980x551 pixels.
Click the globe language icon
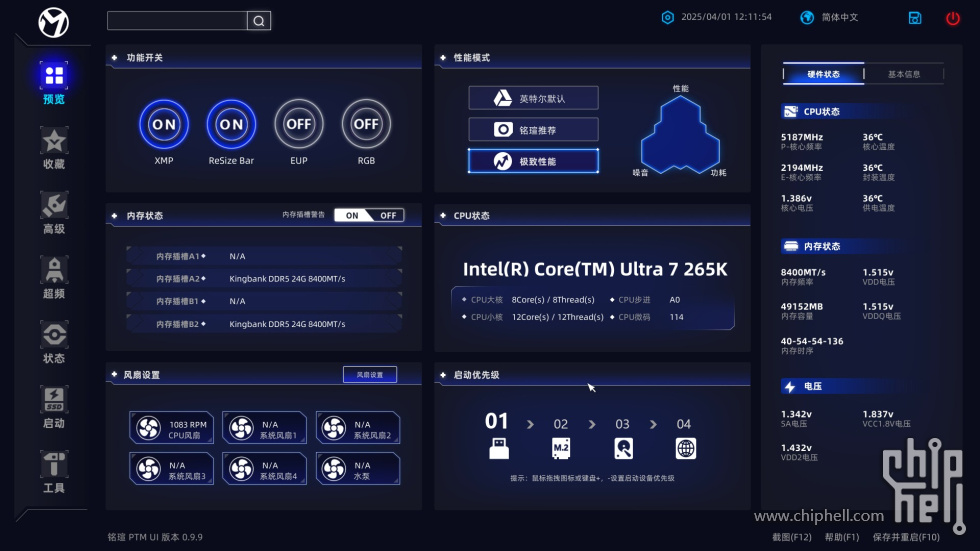point(807,17)
